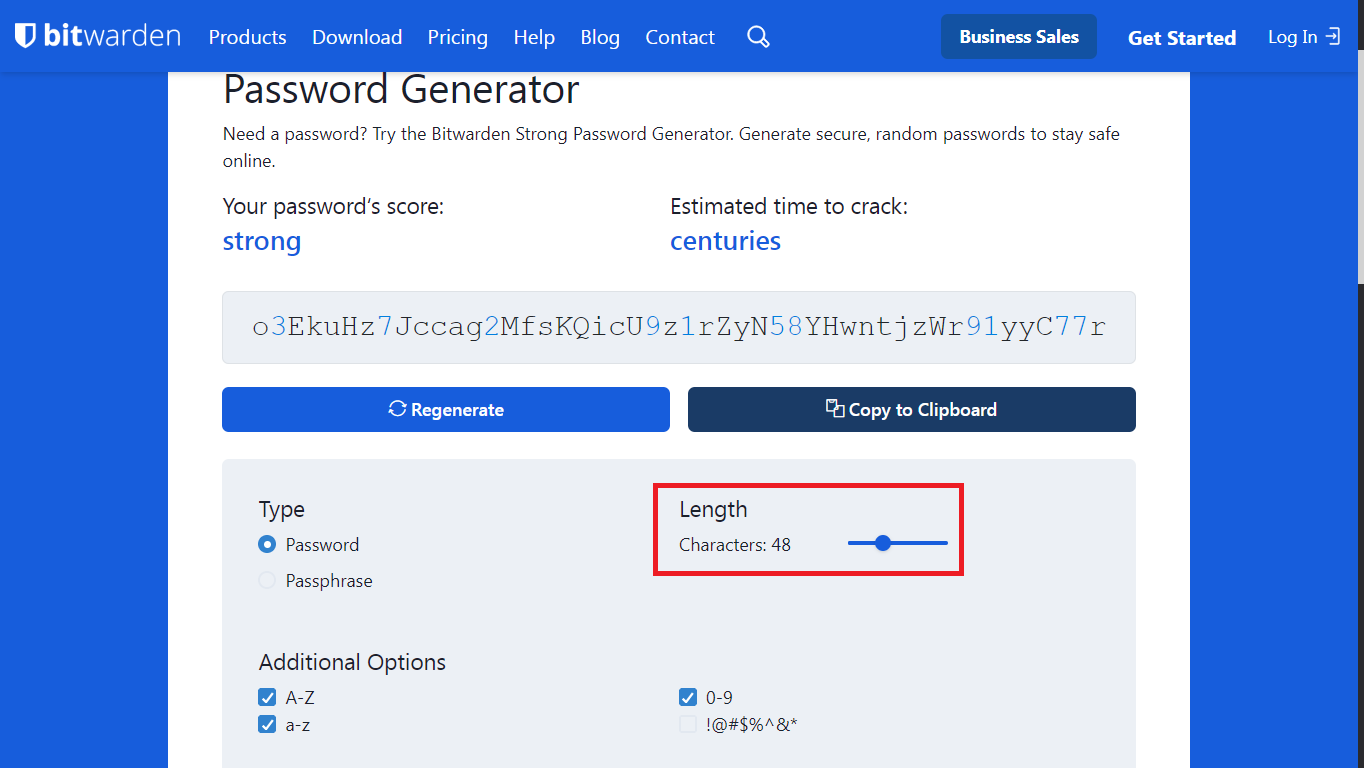
Task: Click the Business Sales button
Action: coord(1019,37)
